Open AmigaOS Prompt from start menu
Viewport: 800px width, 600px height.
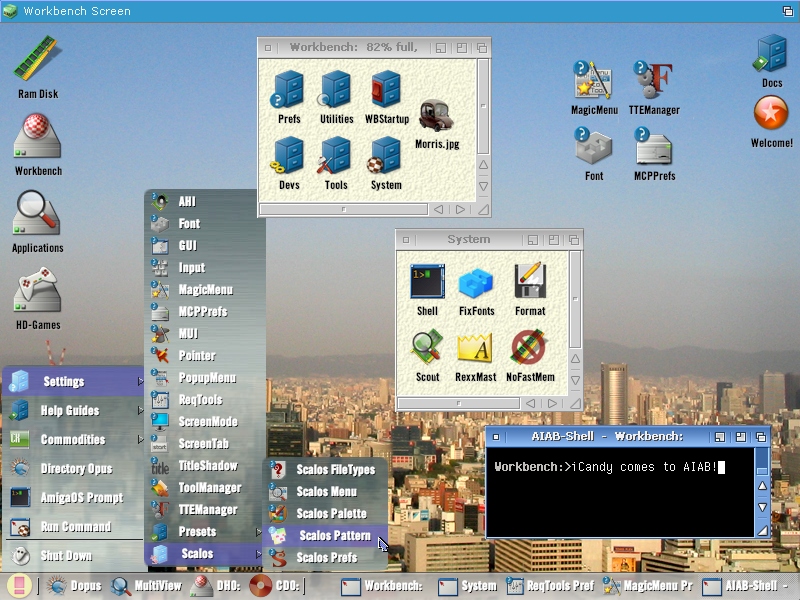tap(74, 497)
